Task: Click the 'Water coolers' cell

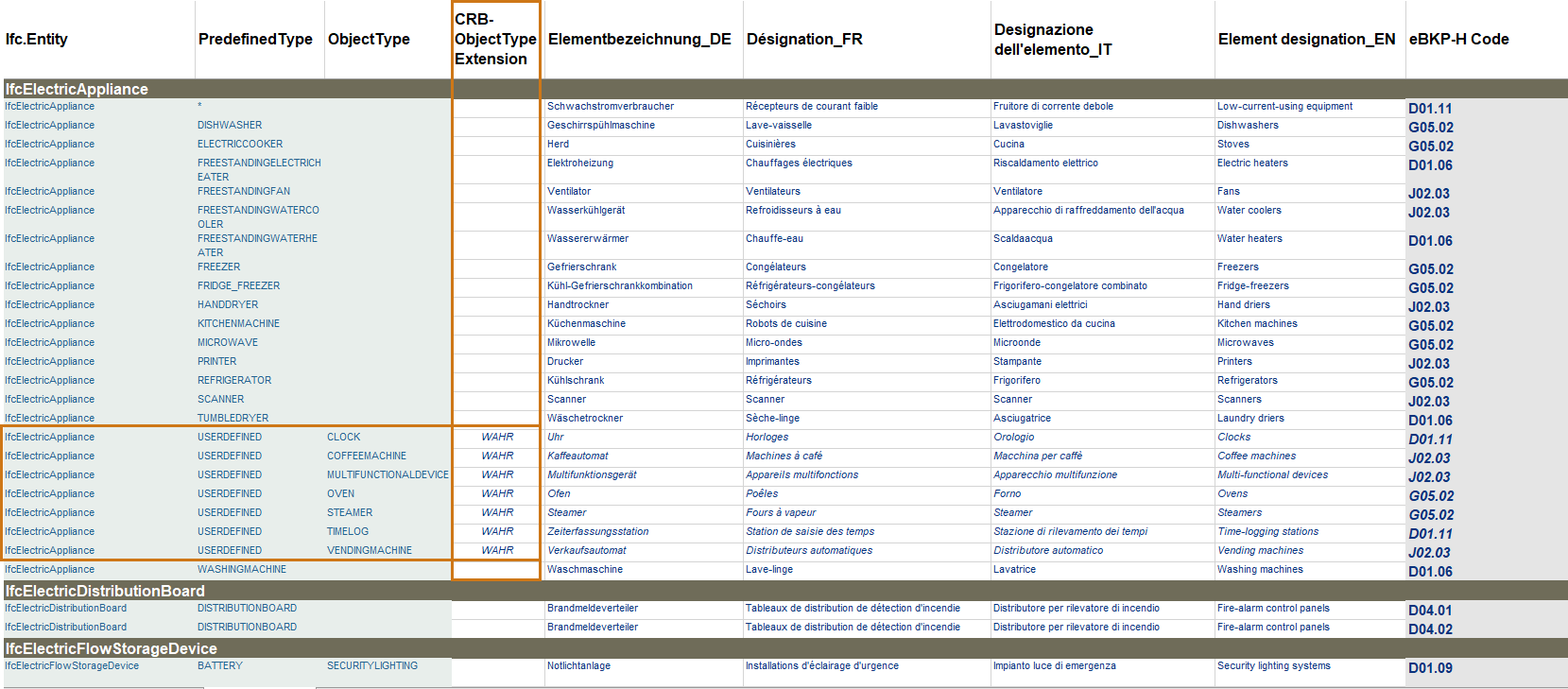Action: [1249, 210]
